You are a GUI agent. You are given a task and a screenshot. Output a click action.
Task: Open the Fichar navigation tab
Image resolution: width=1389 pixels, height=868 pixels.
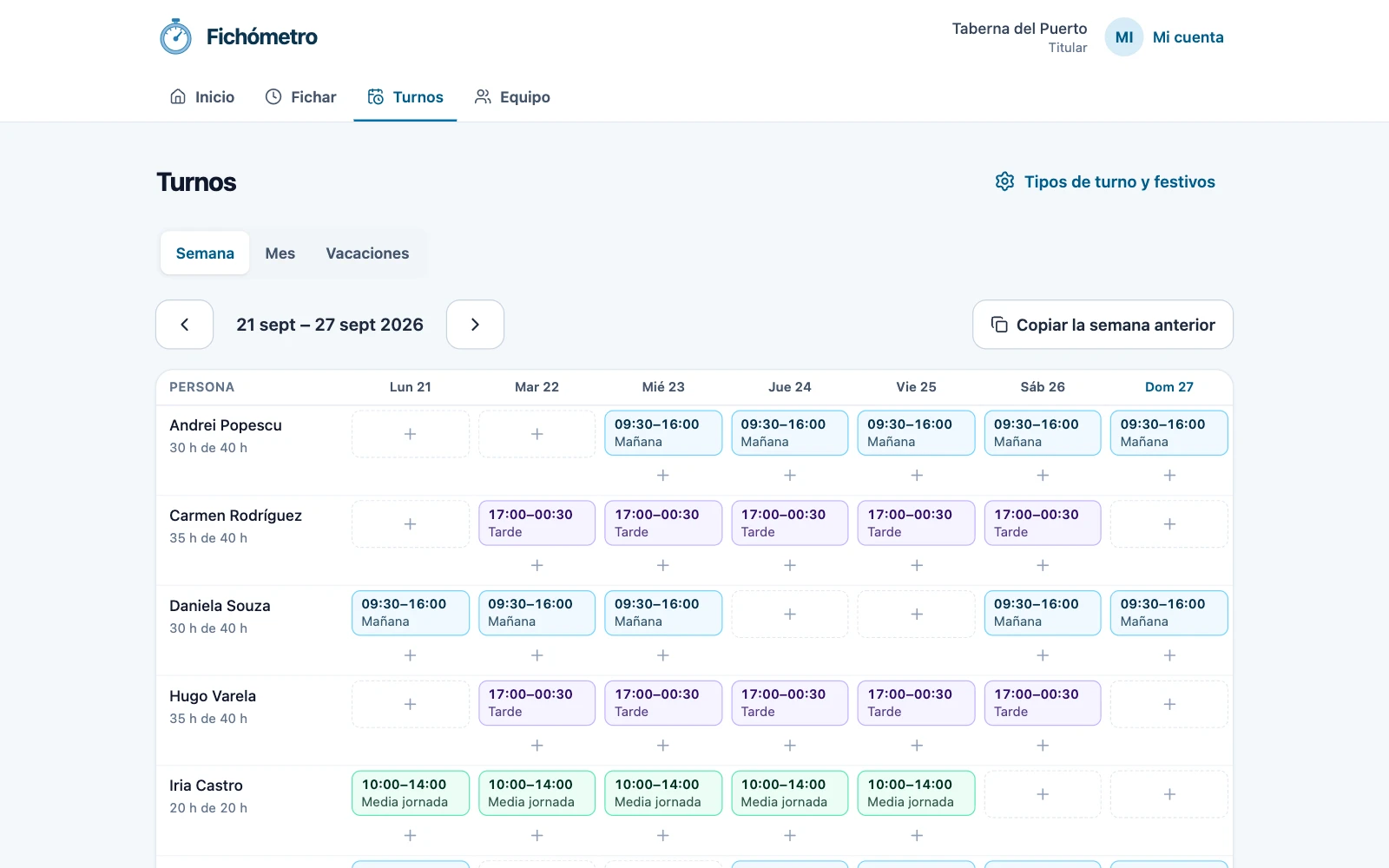300,97
